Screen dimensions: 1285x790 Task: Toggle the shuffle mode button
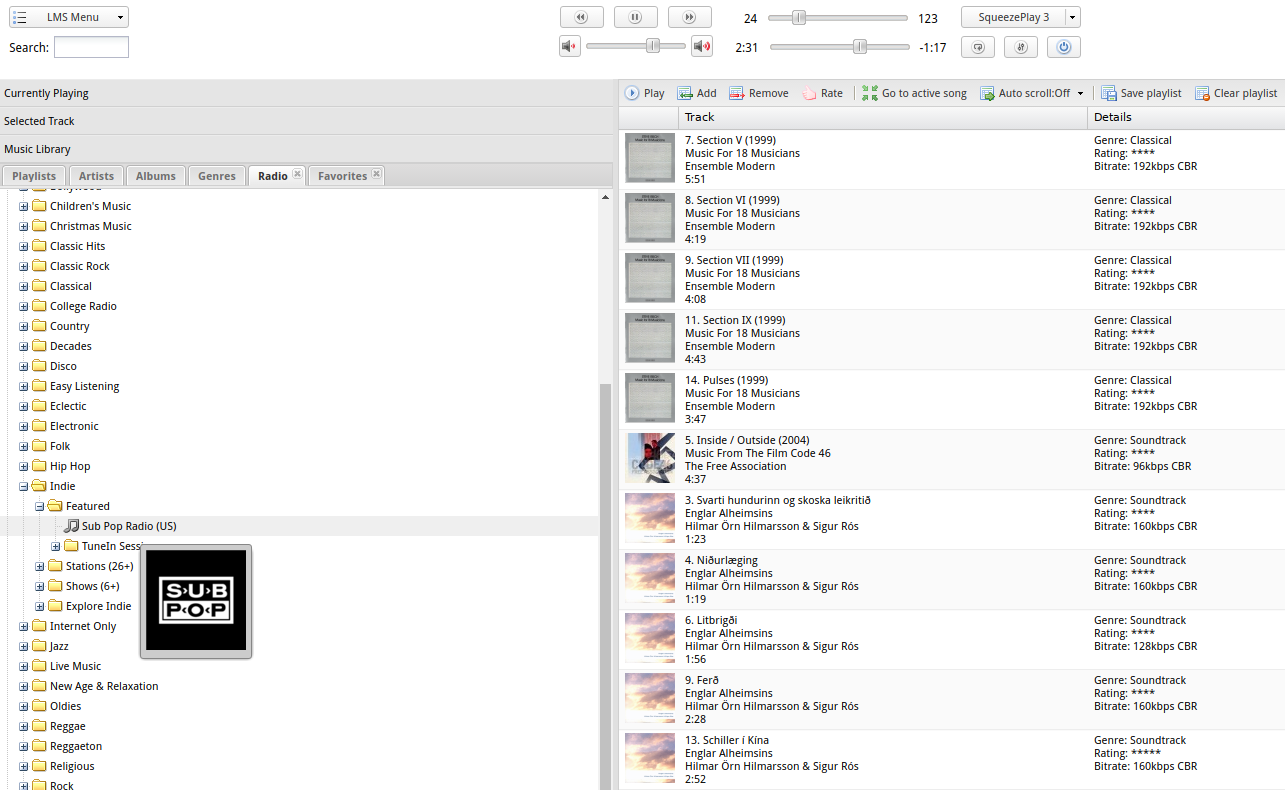1021,47
